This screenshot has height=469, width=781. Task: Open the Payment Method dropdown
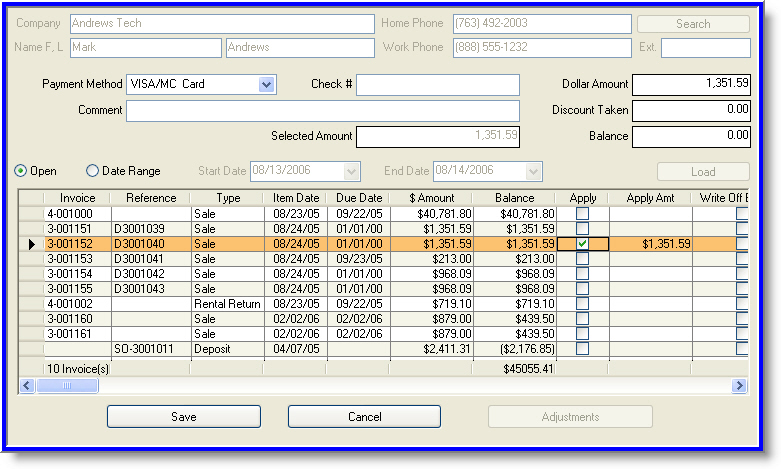click(266, 84)
